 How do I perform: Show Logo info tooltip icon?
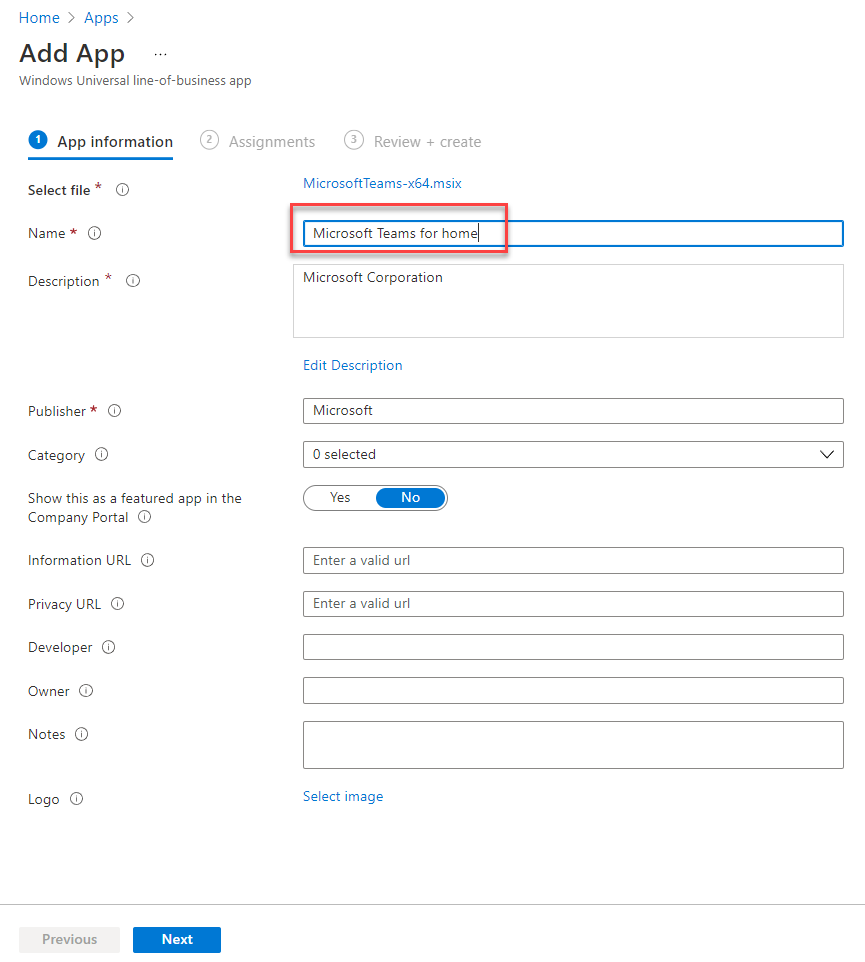click(x=77, y=799)
